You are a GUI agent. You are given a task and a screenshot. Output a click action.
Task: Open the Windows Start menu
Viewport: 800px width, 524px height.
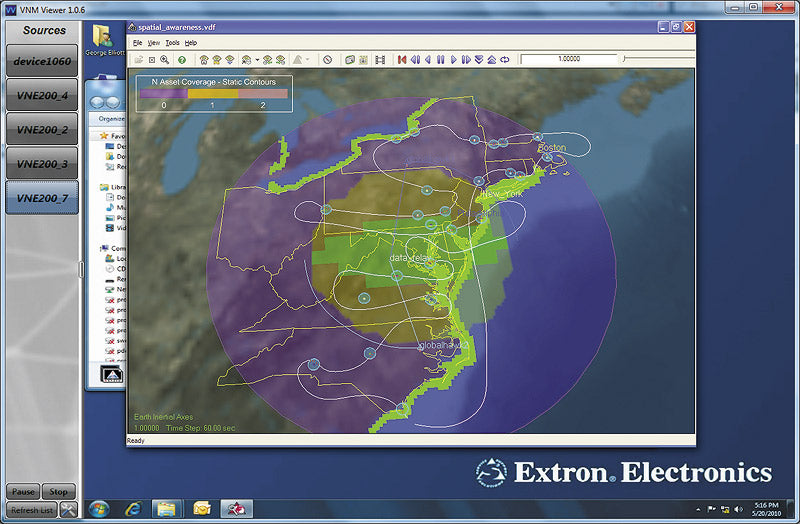(99, 509)
